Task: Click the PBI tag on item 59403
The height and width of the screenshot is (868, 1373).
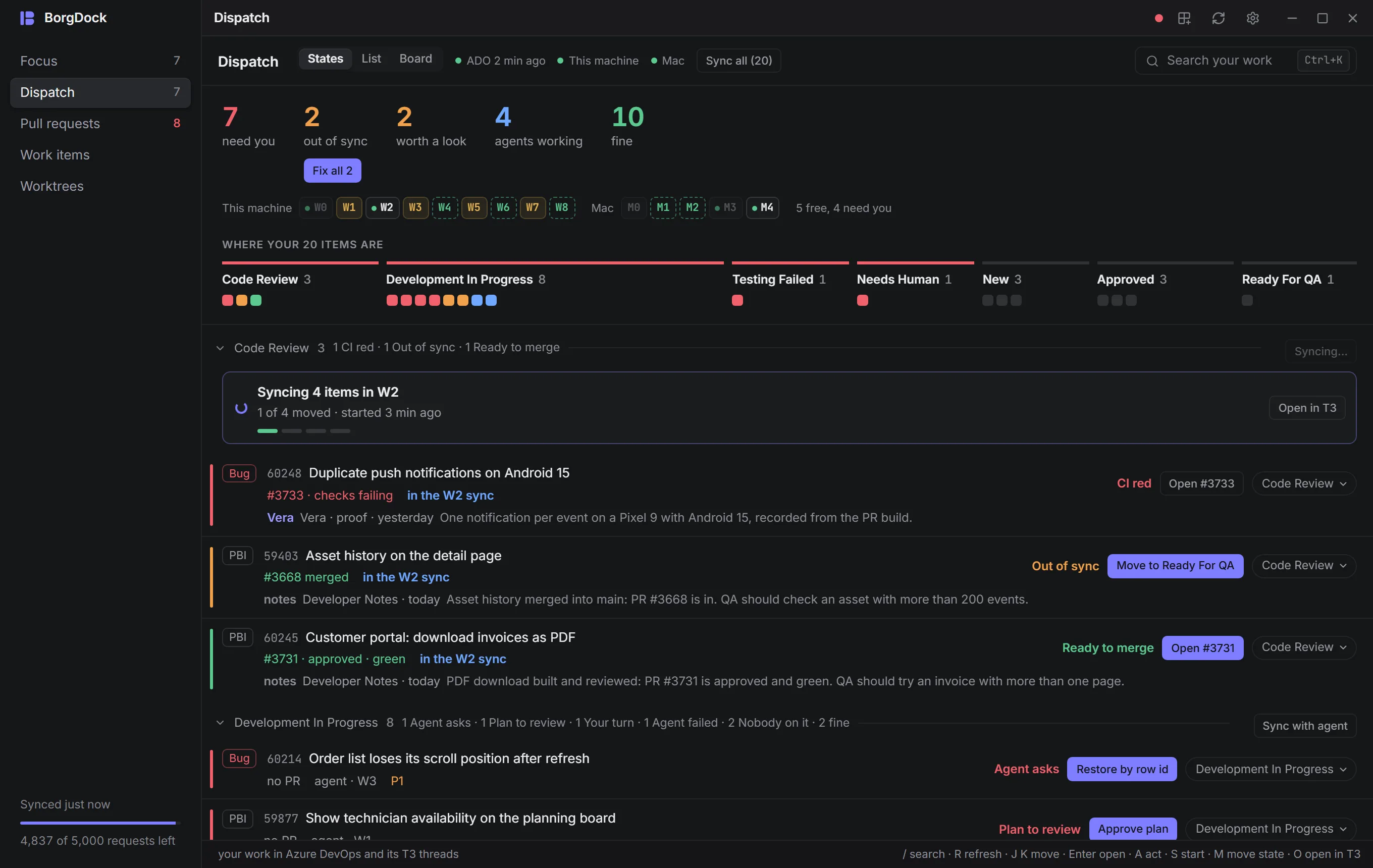Action: 237,556
